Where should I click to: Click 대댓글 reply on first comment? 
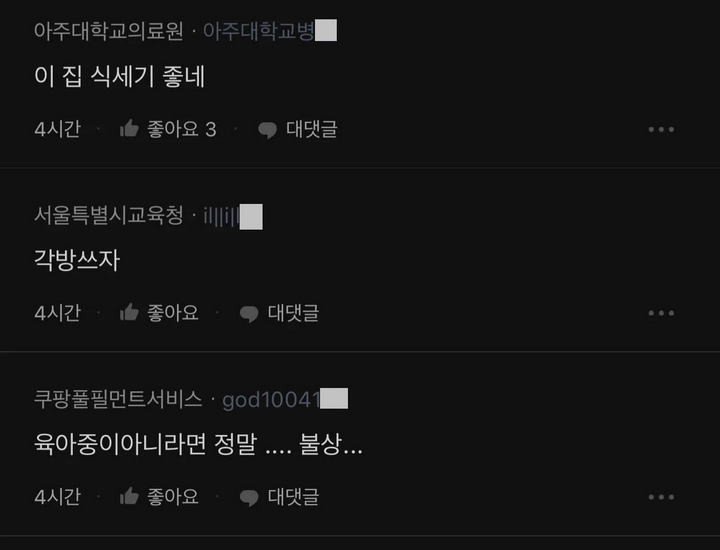pyautogui.click(x=312, y=129)
